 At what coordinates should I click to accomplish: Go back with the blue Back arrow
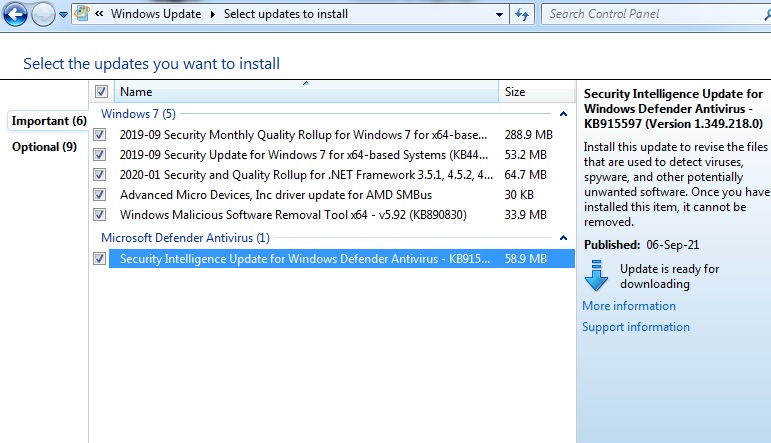click(x=15, y=15)
